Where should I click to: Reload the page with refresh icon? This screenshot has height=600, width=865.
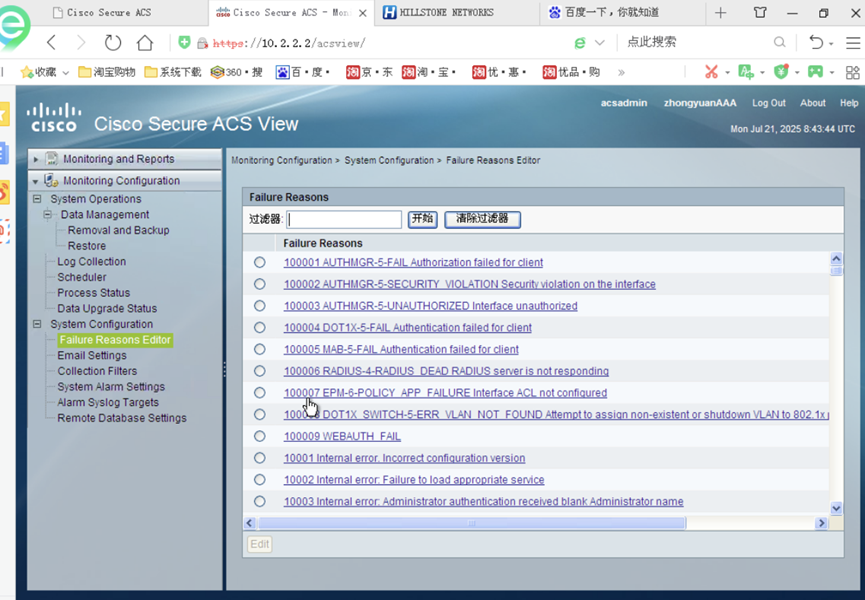pyautogui.click(x=113, y=42)
